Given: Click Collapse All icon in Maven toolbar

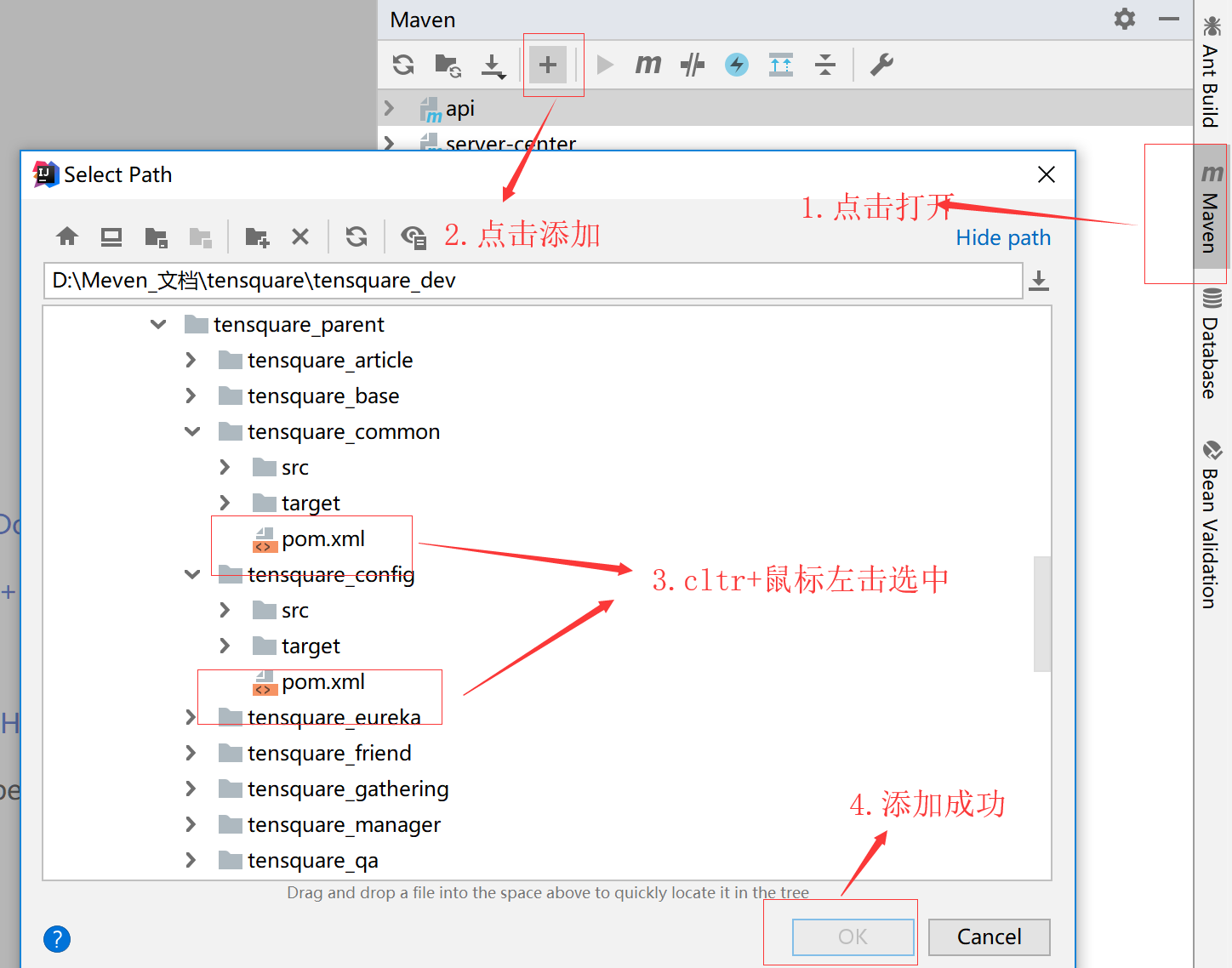Looking at the screenshot, I should (825, 65).
